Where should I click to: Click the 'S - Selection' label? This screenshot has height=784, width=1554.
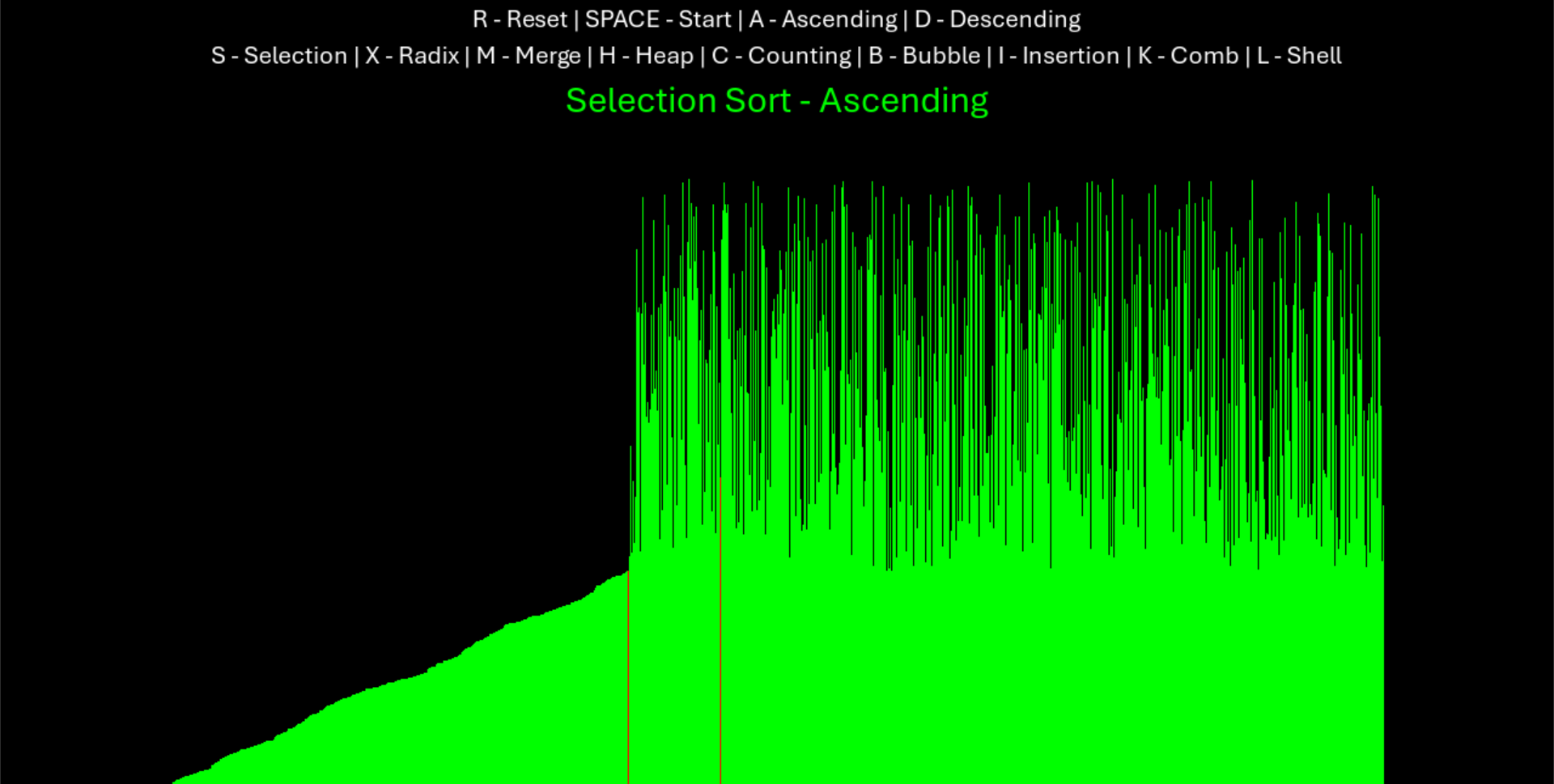279,56
